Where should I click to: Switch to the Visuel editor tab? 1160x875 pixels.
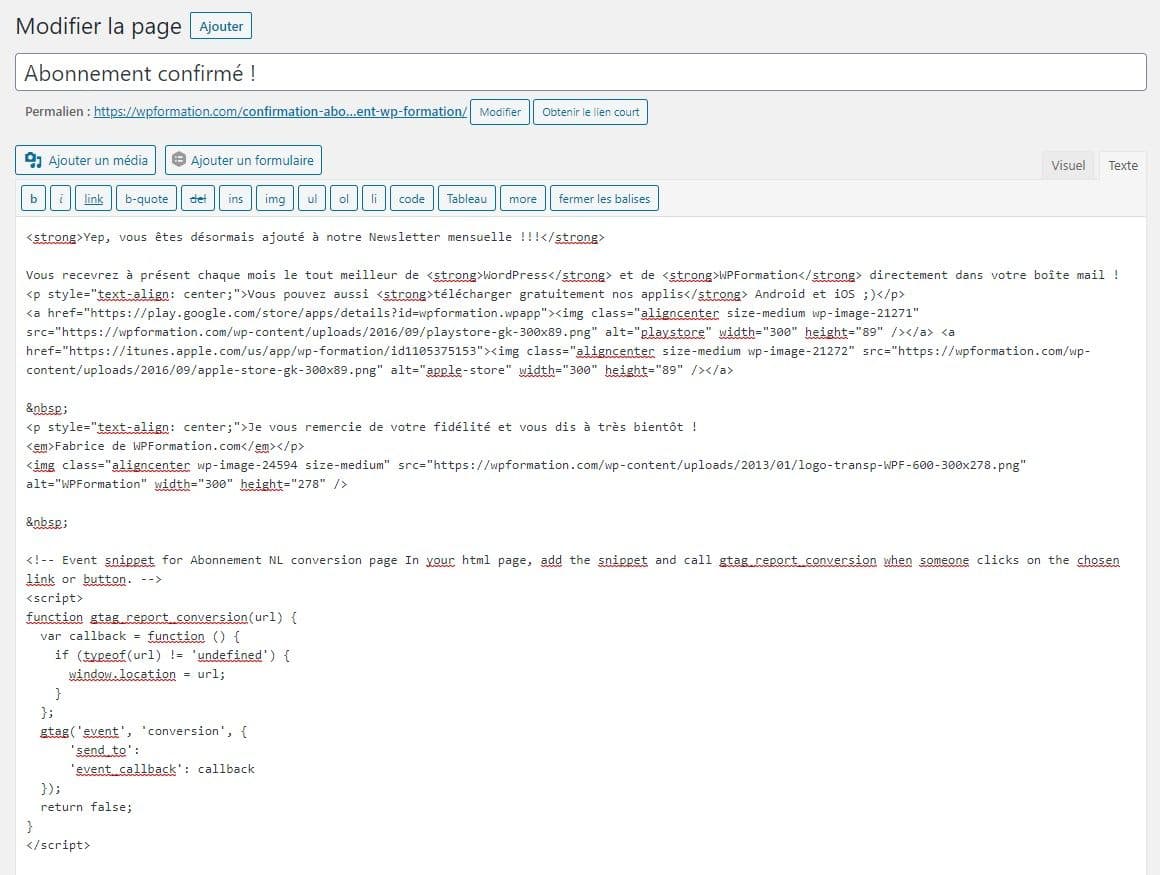pyautogui.click(x=1068, y=165)
